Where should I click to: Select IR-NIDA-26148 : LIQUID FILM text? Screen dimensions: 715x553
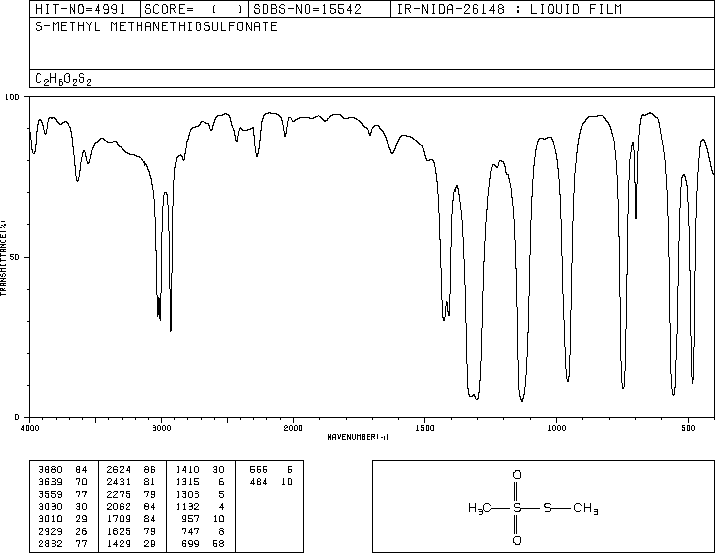509,9
